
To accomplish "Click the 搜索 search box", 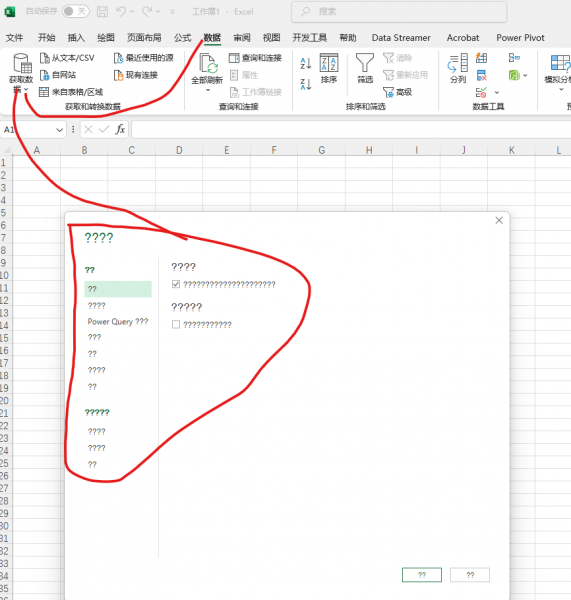I will (399, 12).
